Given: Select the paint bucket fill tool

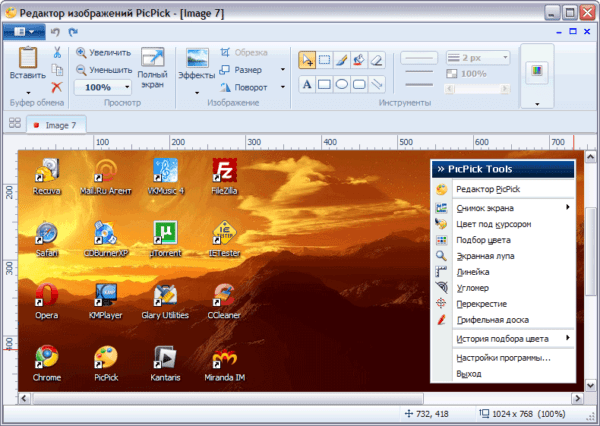Looking at the screenshot, I should click(359, 60).
